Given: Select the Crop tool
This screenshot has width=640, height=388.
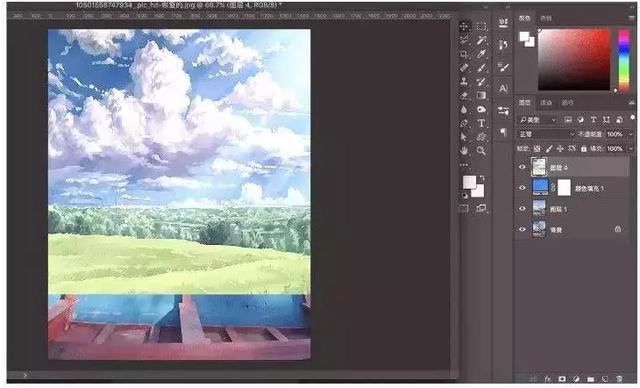Looking at the screenshot, I should 464,54.
